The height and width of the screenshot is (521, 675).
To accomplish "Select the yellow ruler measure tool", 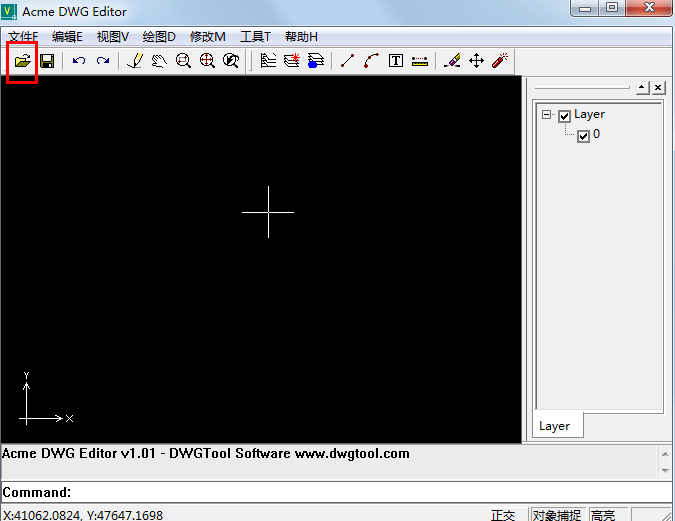I will 420,61.
